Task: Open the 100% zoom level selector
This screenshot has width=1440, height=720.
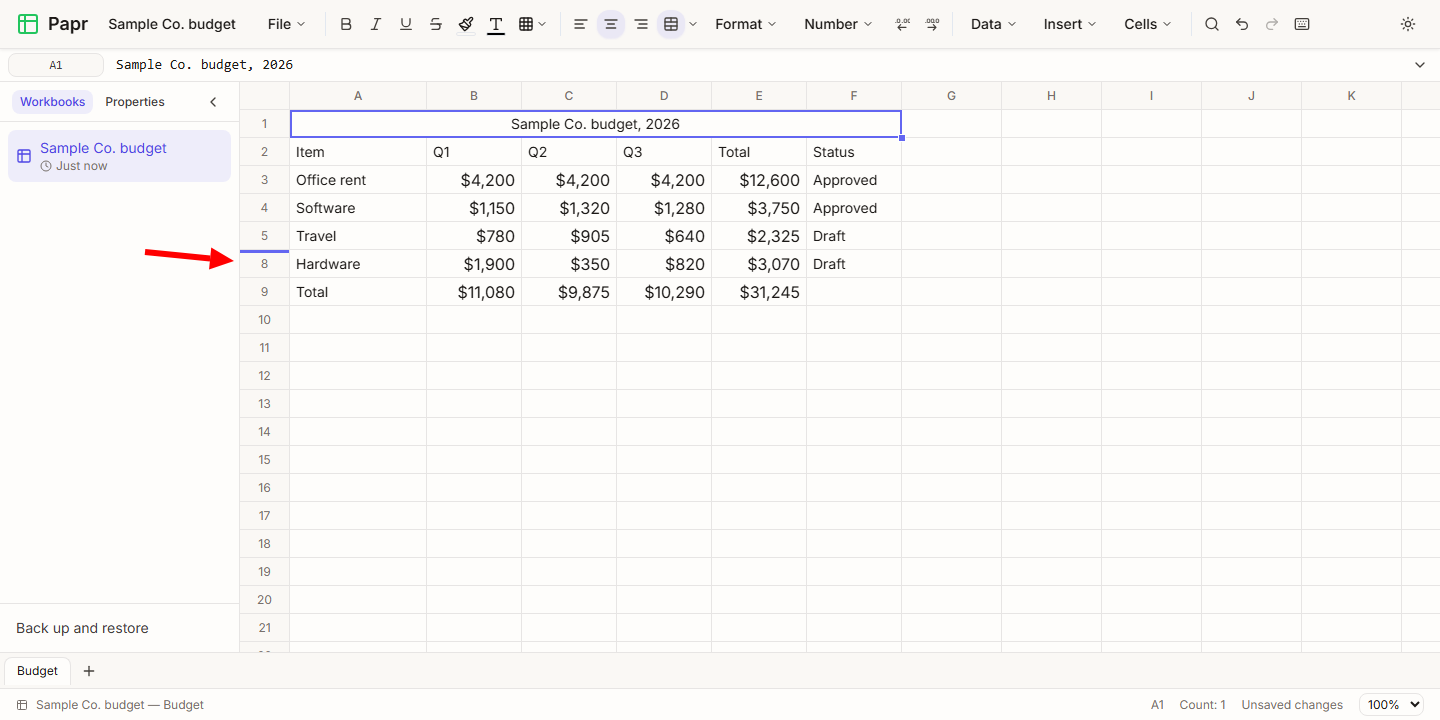Action: pyautogui.click(x=1391, y=705)
